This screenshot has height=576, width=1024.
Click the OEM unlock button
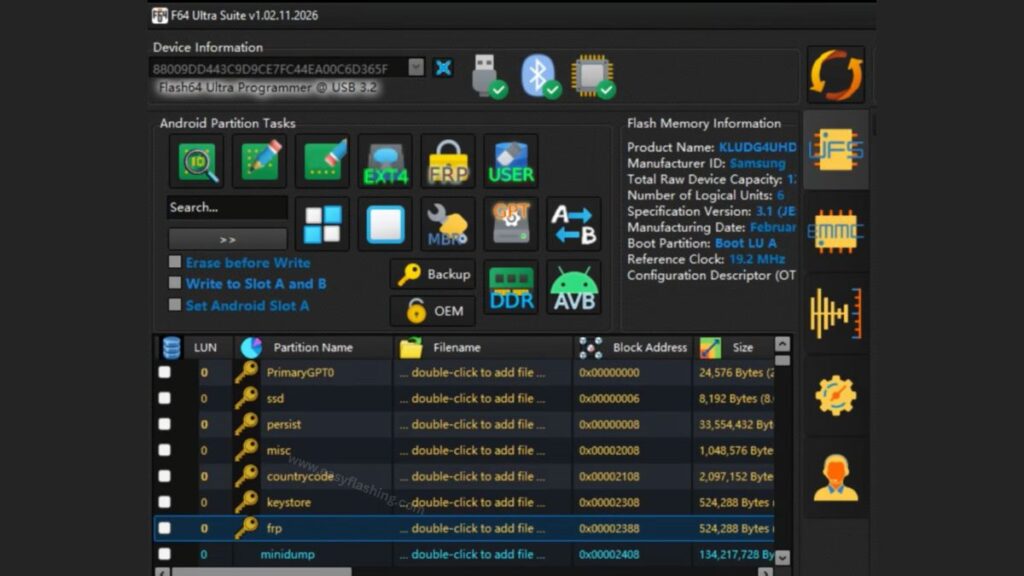coord(432,311)
